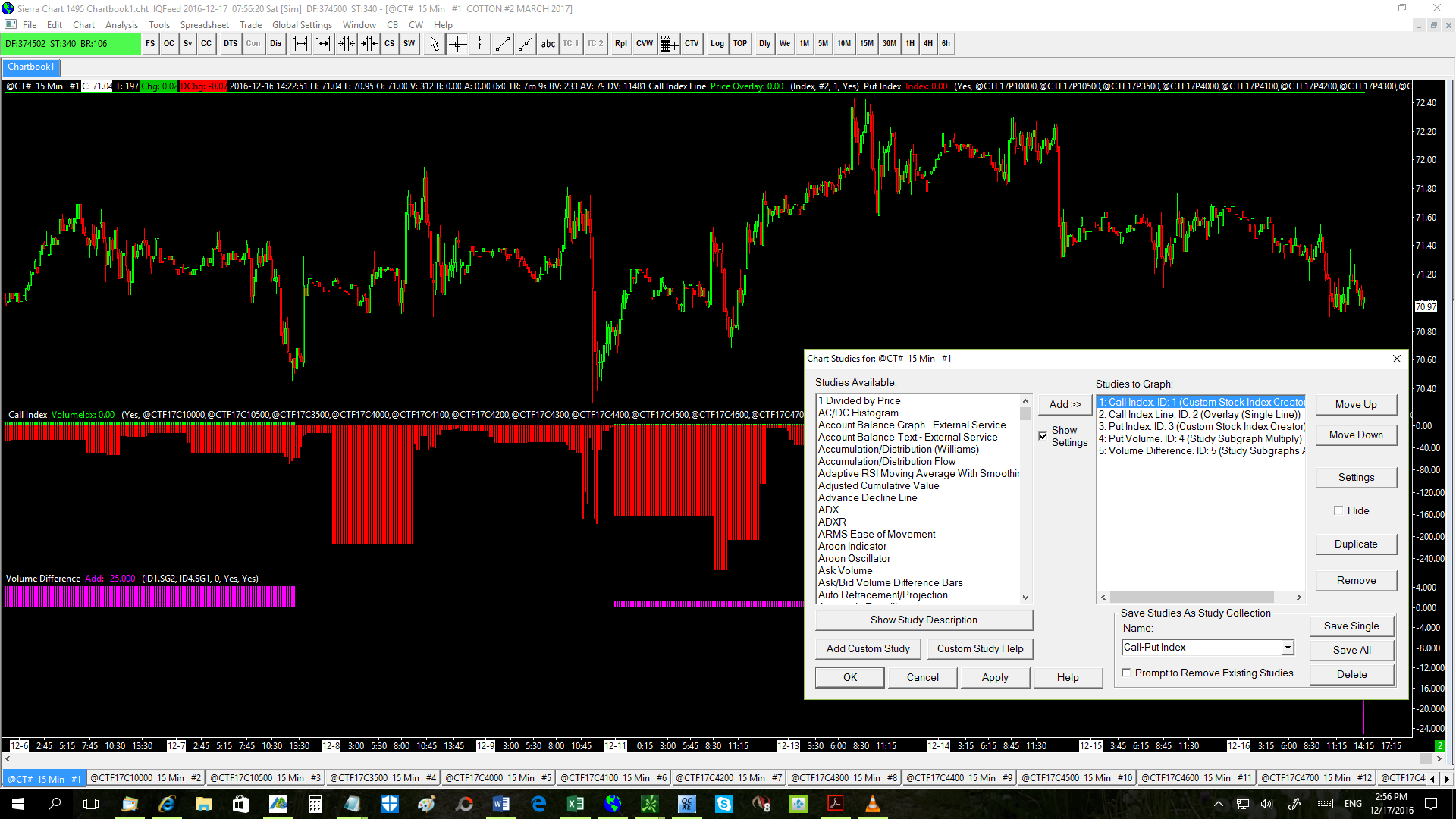Enable Prompt to Remove Existing Studies
The image size is (1456, 819).
click(x=1126, y=673)
